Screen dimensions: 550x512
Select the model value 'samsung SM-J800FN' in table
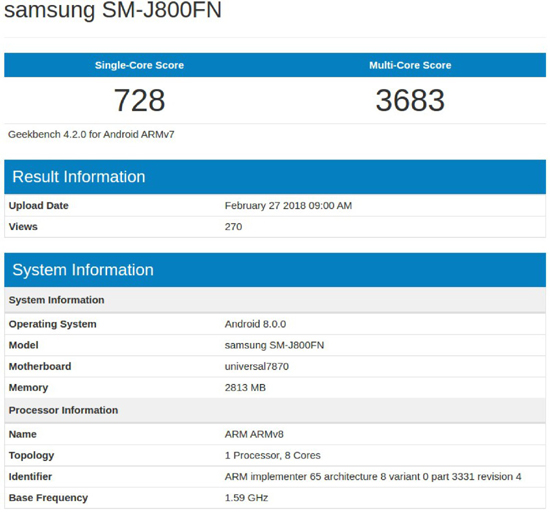click(x=274, y=345)
